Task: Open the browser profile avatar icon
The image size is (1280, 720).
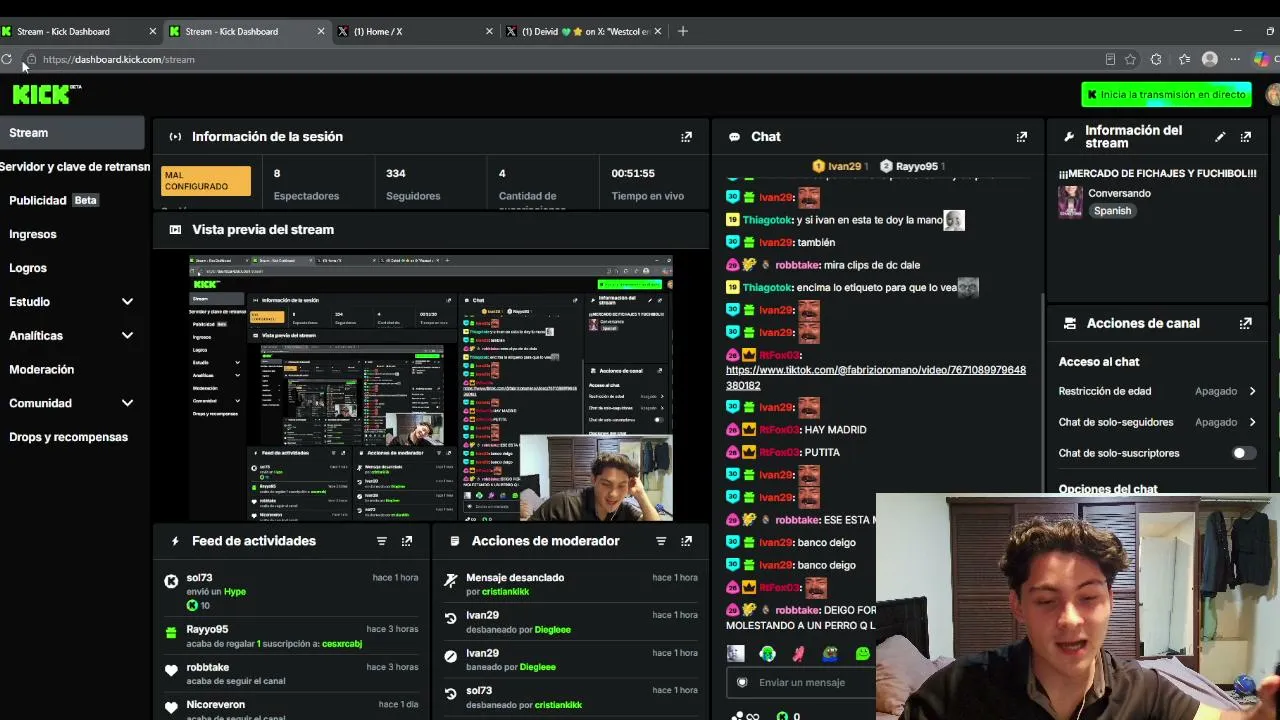Action: (1210, 60)
